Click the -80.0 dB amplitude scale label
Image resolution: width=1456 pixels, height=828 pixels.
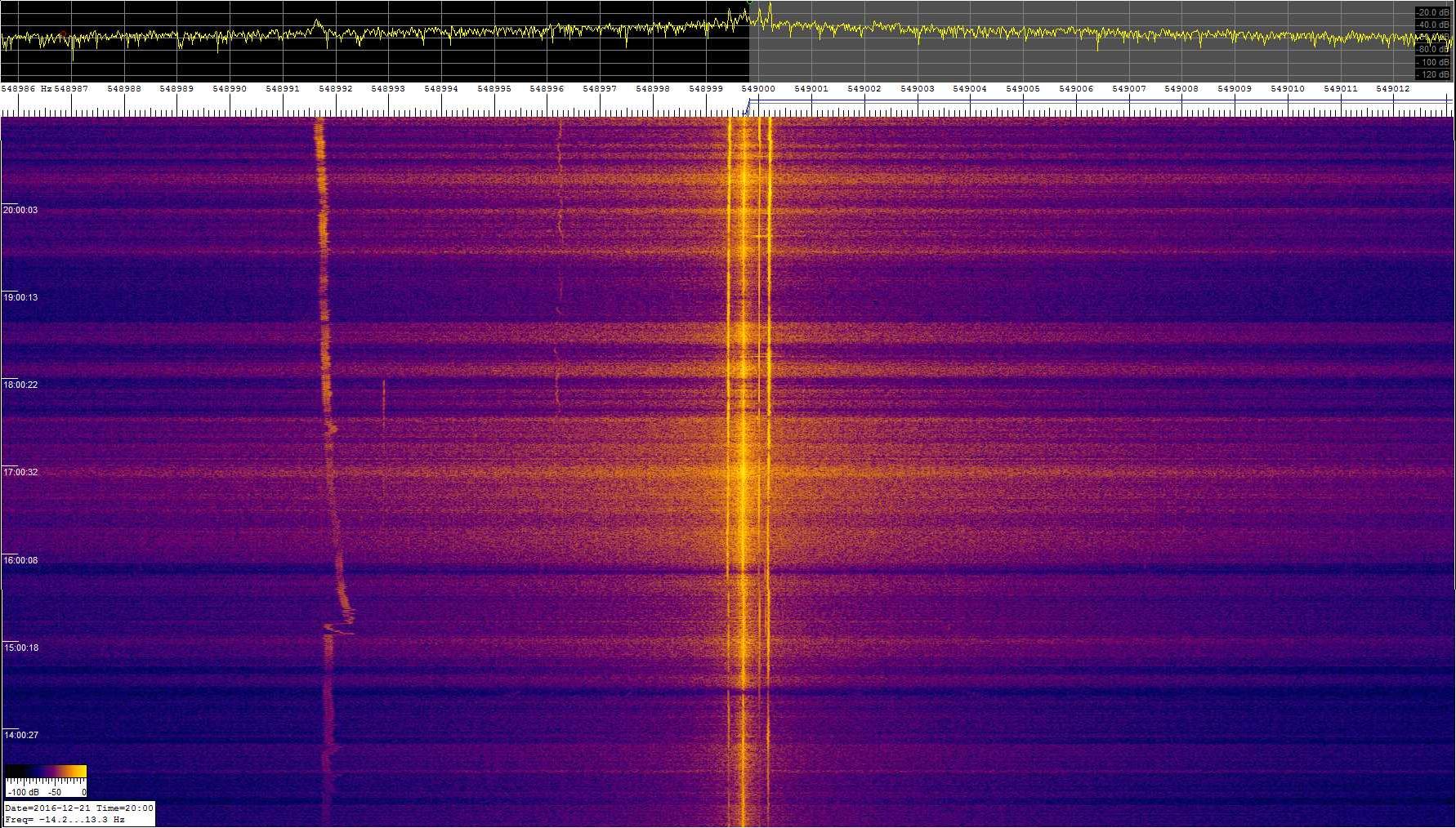[x=1433, y=49]
